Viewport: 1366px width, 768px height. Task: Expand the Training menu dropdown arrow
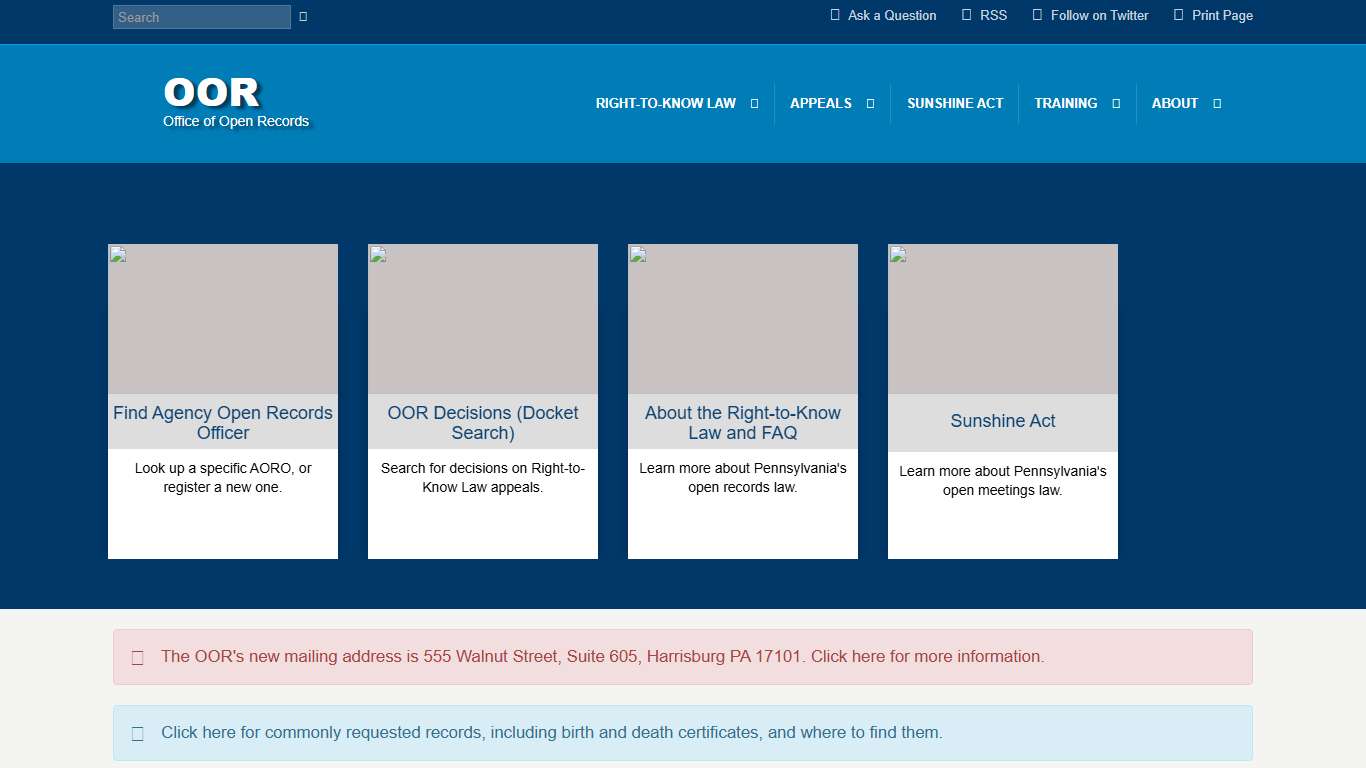(x=1116, y=104)
